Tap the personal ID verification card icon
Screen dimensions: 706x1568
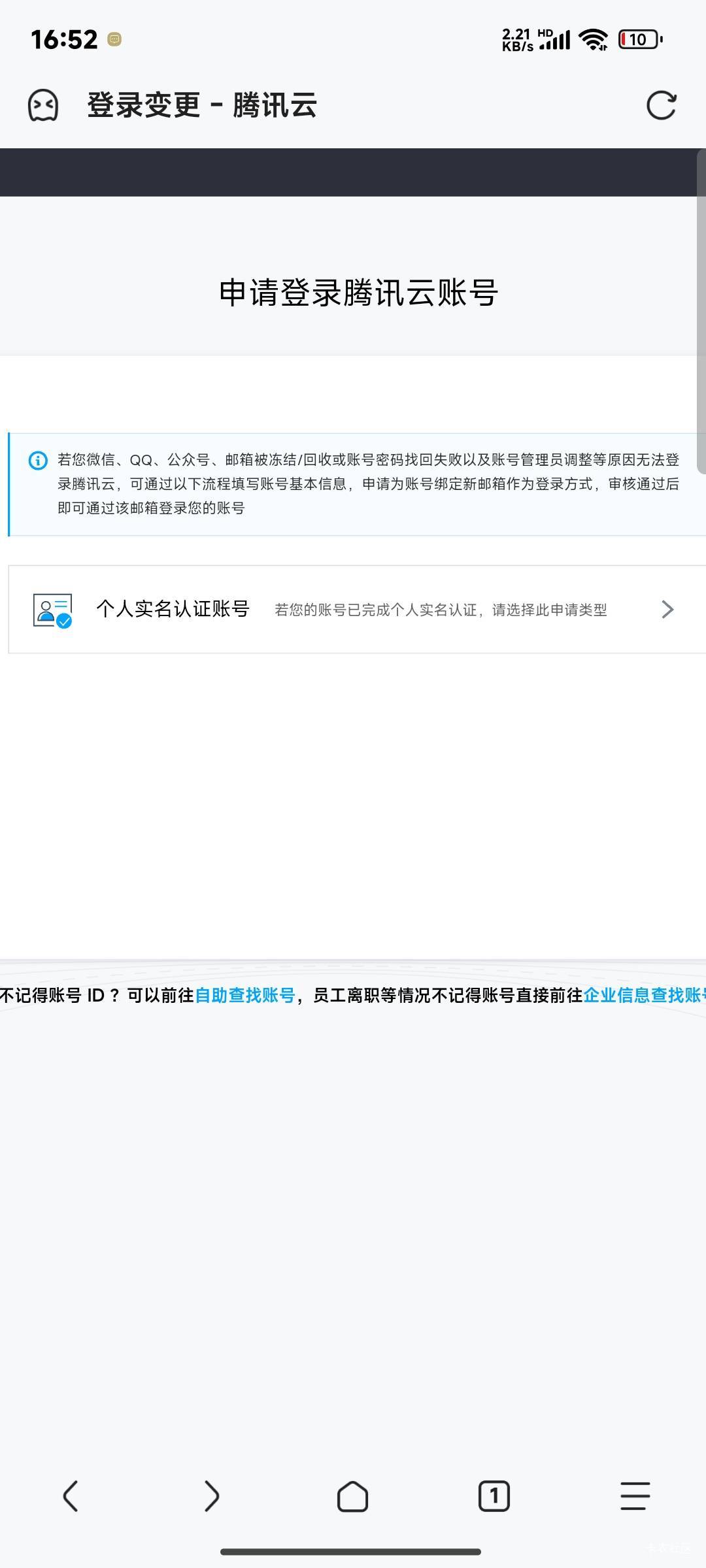(52, 610)
